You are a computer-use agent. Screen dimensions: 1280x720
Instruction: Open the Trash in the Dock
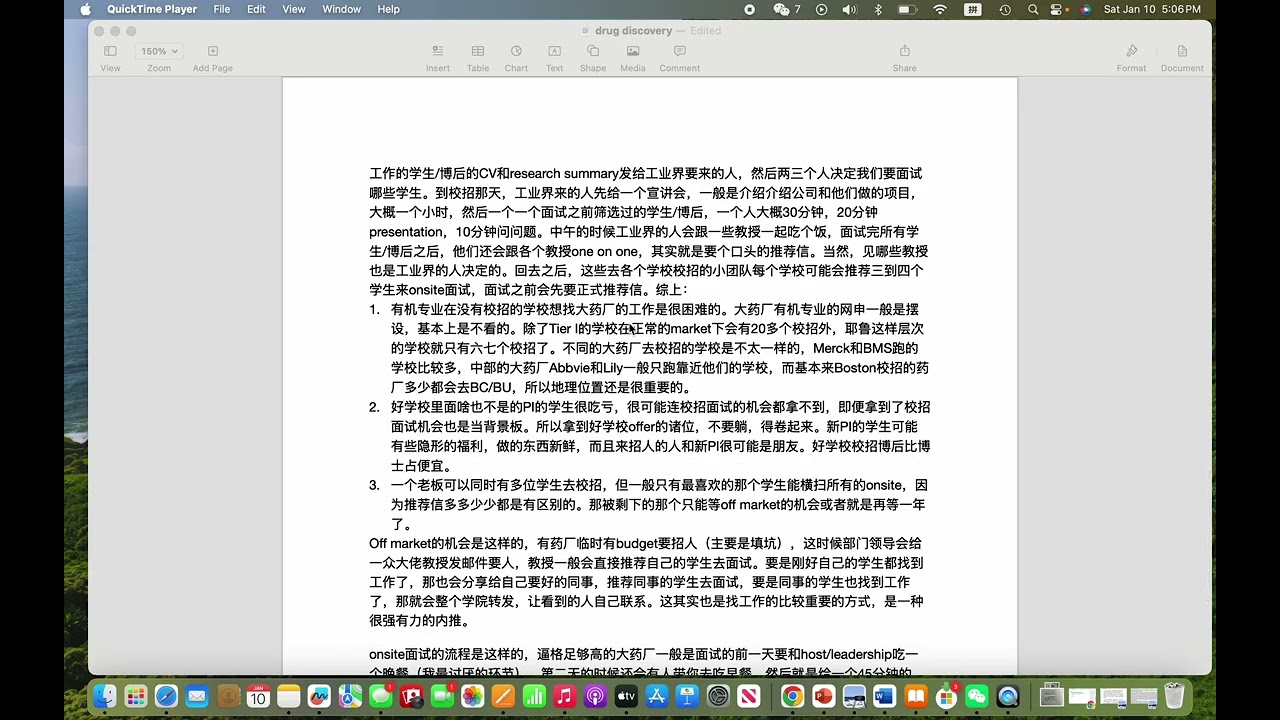tap(1174, 696)
